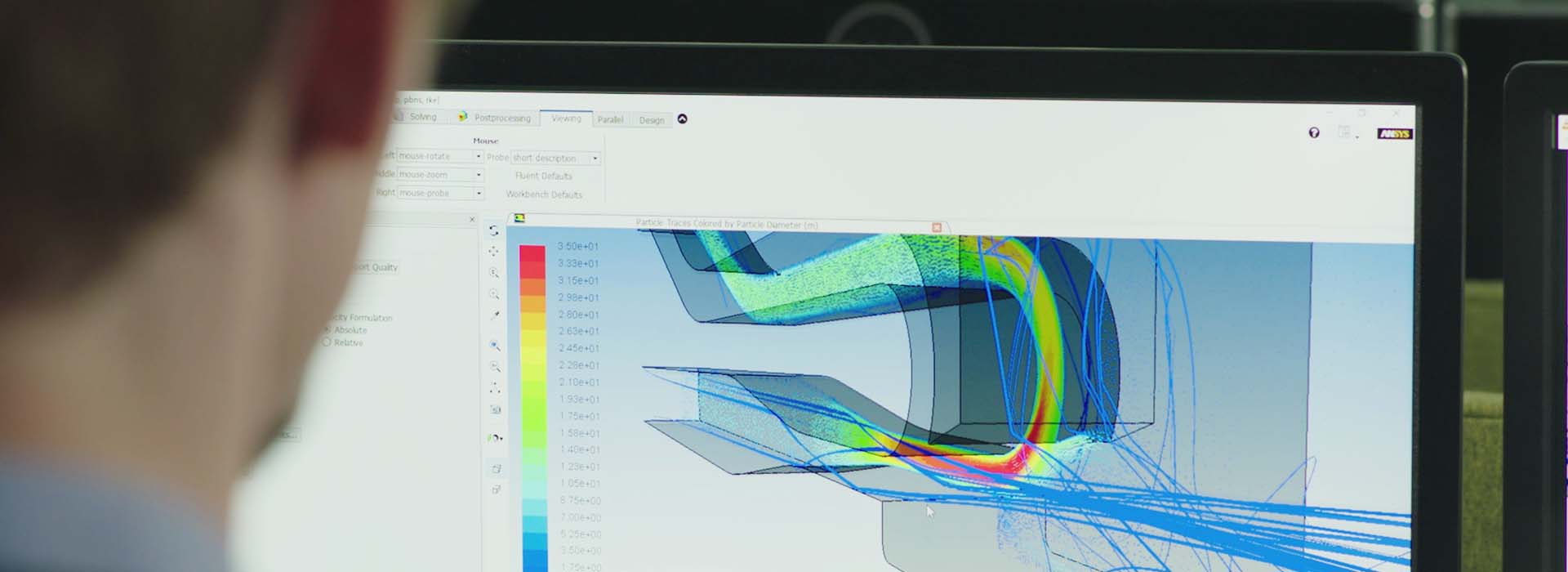Expand the right mouse-probe dropdown
The height and width of the screenshot is (572, 1568).
[479, 194]
